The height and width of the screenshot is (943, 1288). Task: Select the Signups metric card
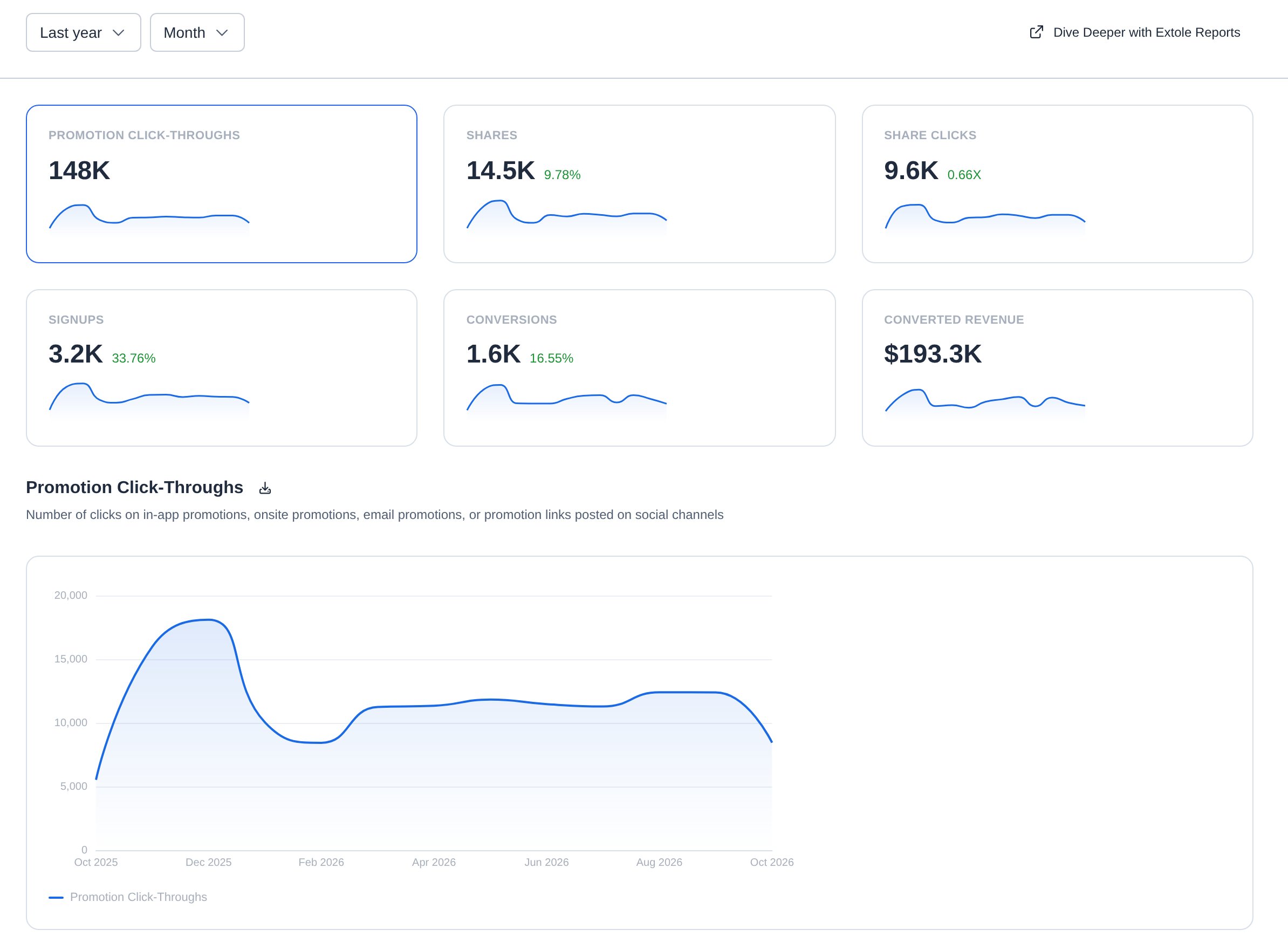click(x=222, y=367)
